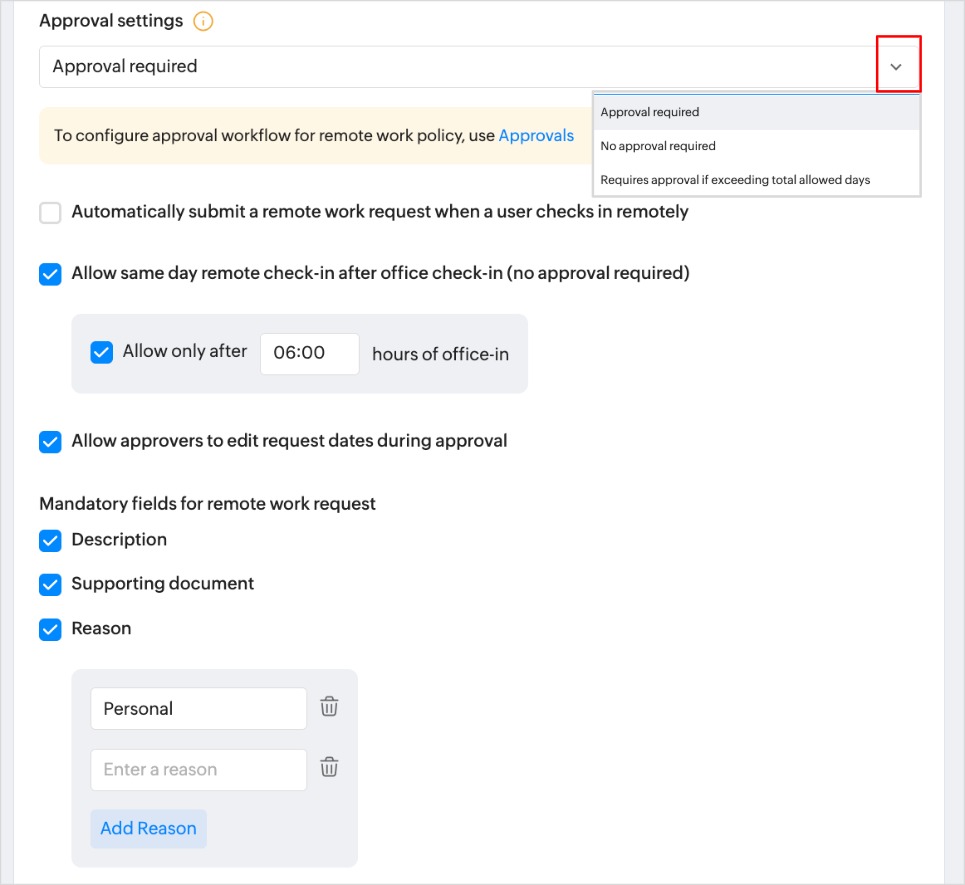Uncheck allow approvers to edit request dates

tap(50, 441)
